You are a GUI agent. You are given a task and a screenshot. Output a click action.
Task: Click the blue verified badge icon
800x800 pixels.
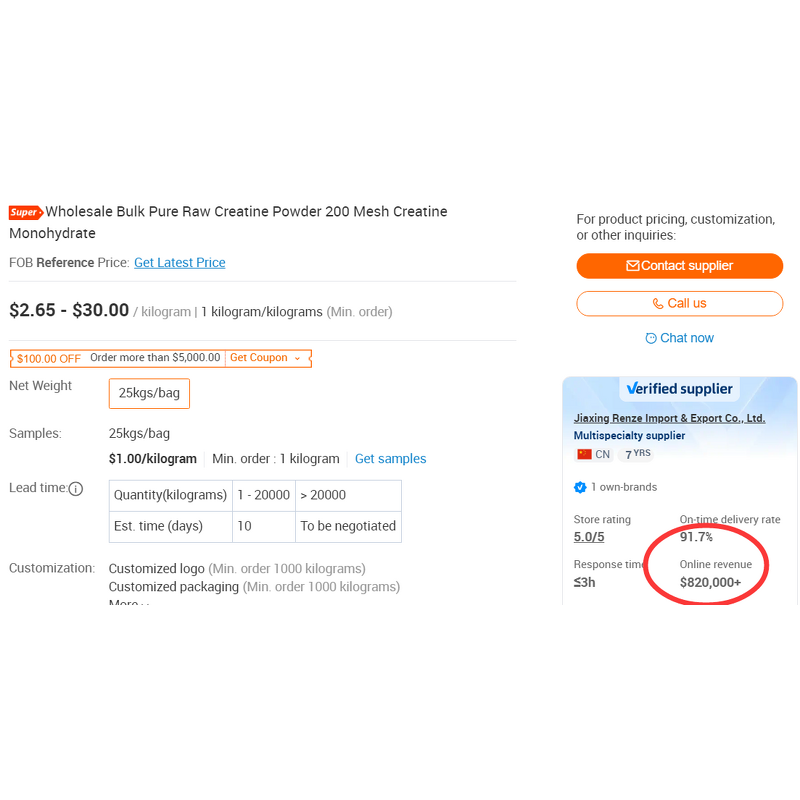580,487
